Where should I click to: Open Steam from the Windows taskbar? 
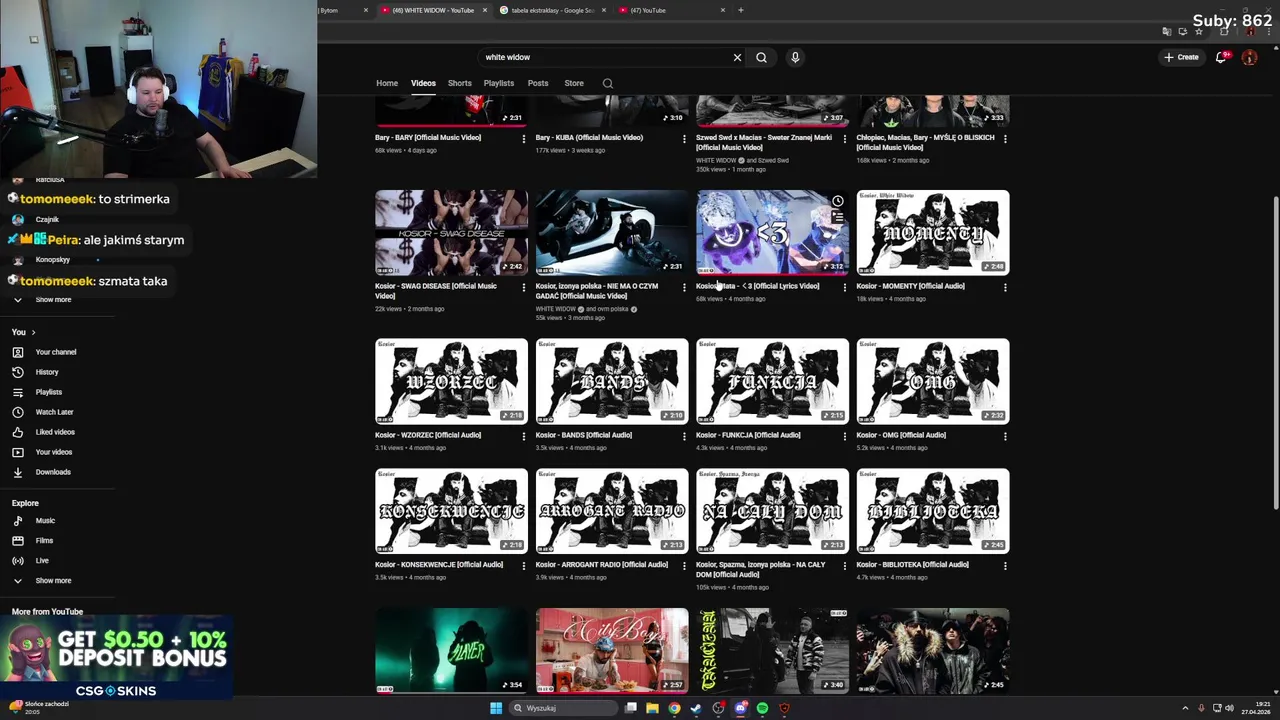point(696,708)
